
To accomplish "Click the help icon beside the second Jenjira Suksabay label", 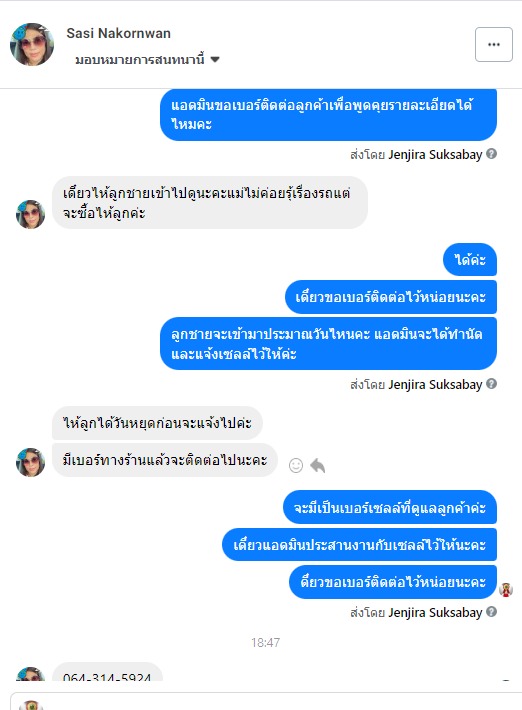I will coord(491,384).
